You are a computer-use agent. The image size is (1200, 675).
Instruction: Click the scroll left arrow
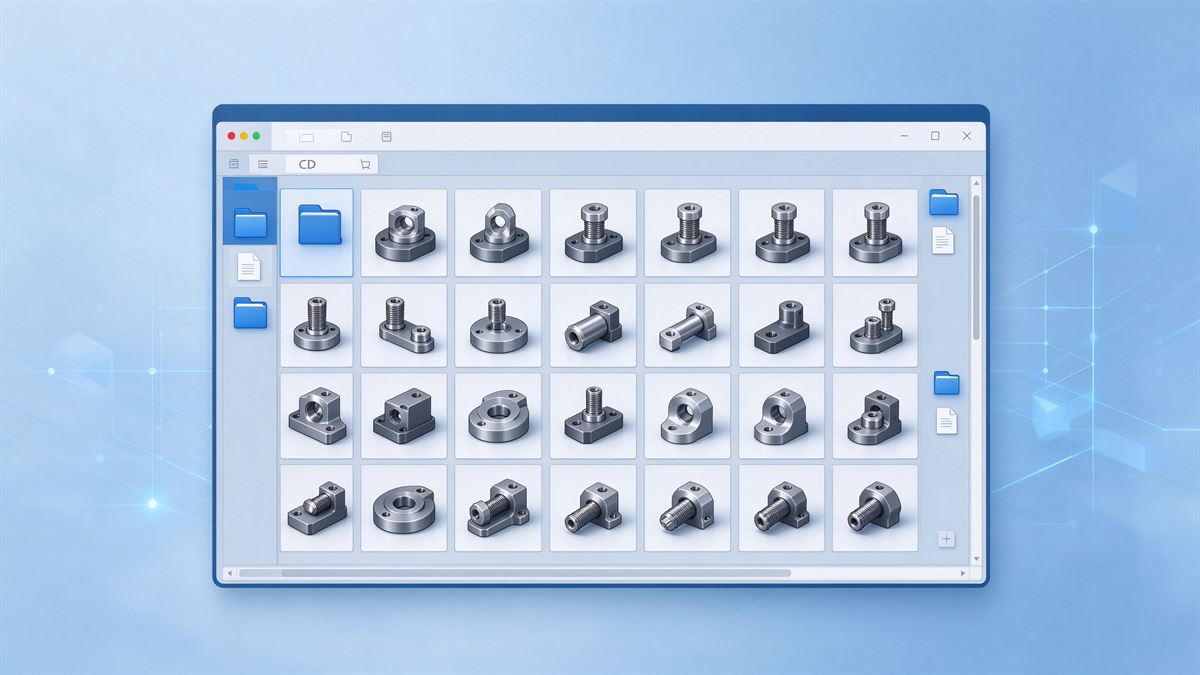pos(229,573)
